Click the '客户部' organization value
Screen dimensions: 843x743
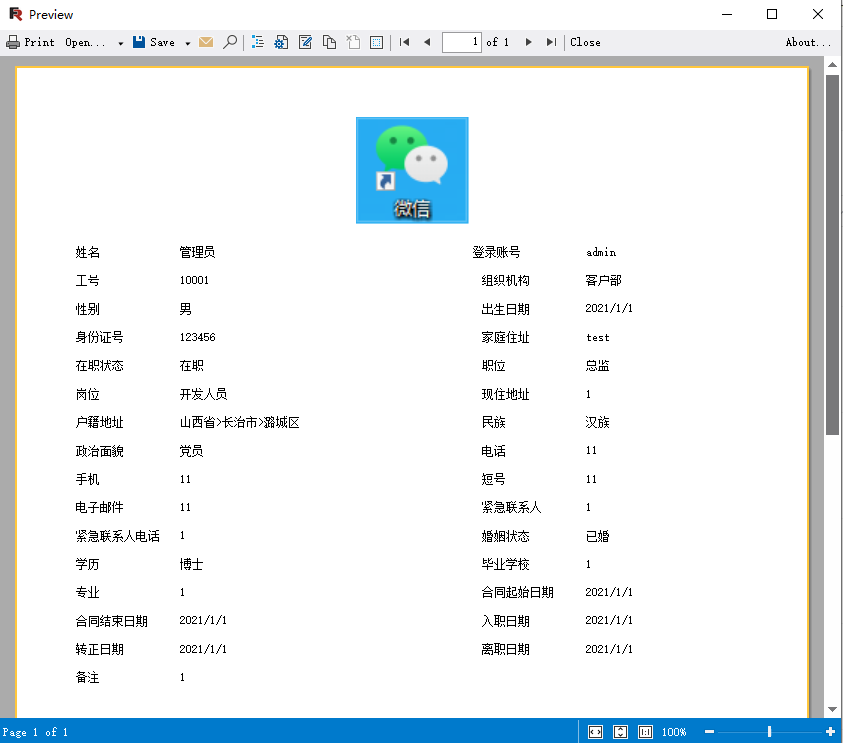(x=603, y=280)
